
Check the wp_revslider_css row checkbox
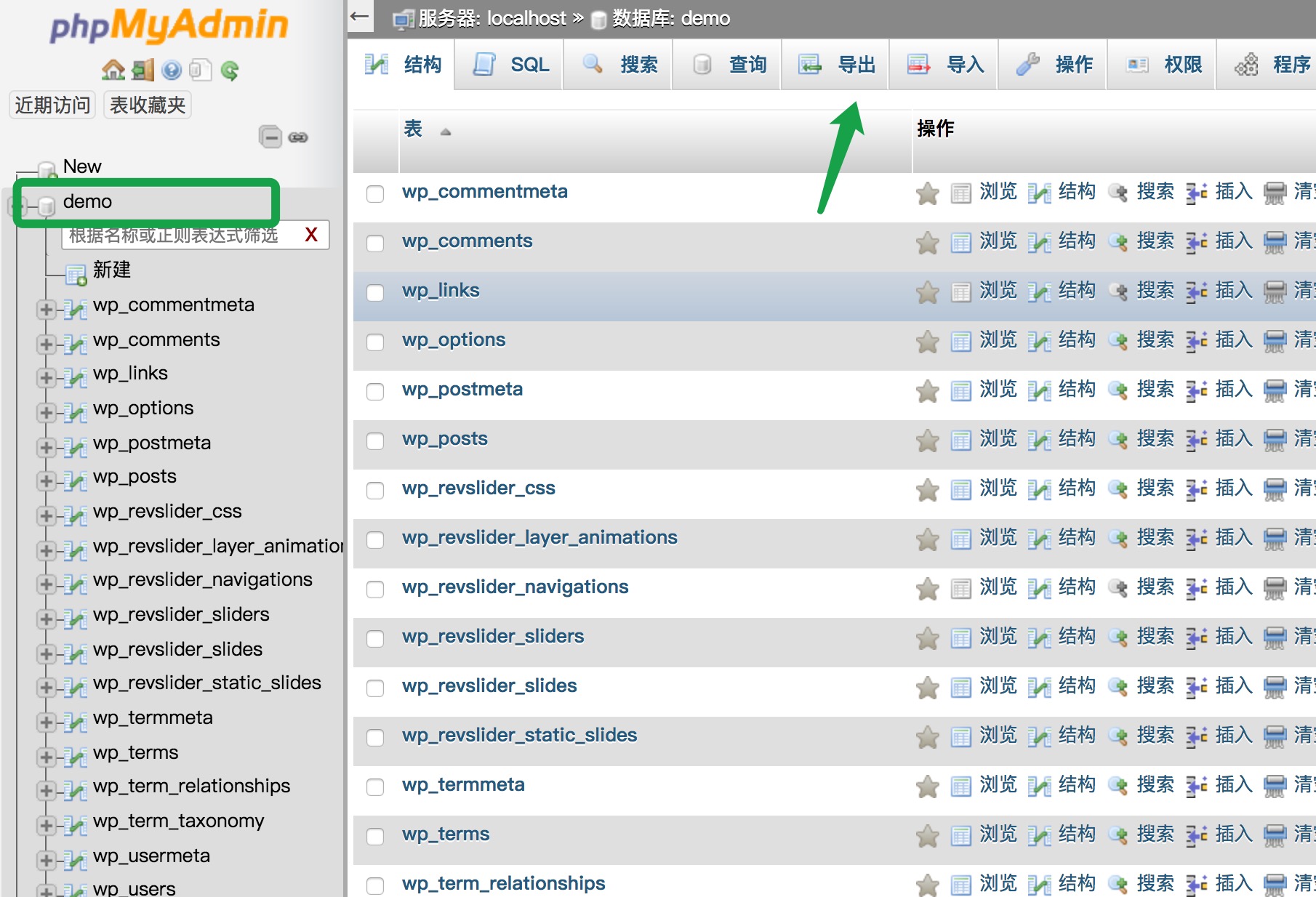click(375, 491)
